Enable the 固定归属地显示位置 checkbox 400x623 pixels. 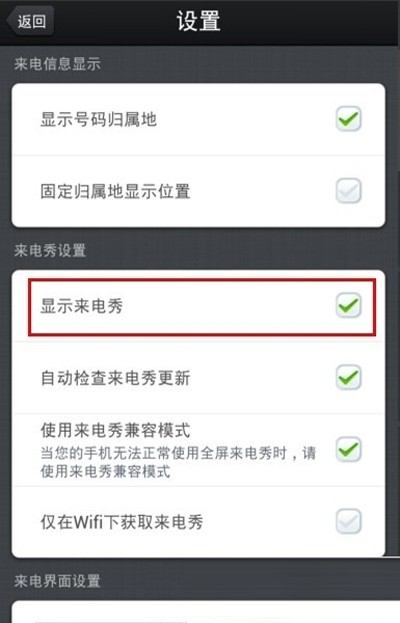(x=348, y=191)
